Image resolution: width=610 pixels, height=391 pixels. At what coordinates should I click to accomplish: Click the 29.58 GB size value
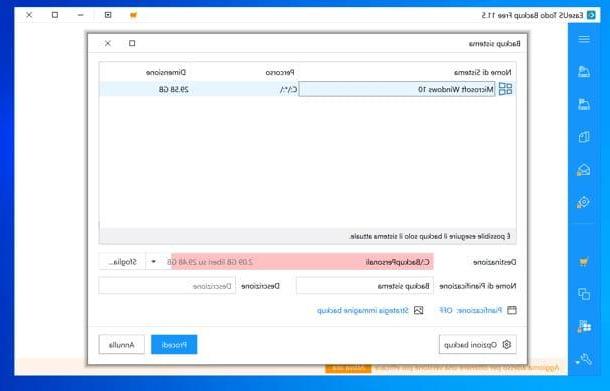coord(174,89)
